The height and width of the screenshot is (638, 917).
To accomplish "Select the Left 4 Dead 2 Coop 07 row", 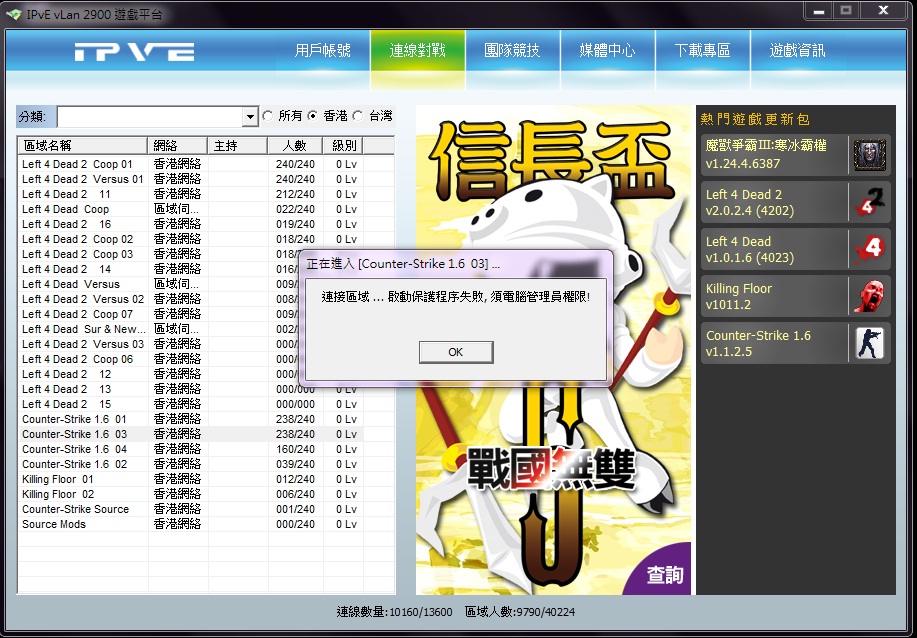I will (159, 314).
